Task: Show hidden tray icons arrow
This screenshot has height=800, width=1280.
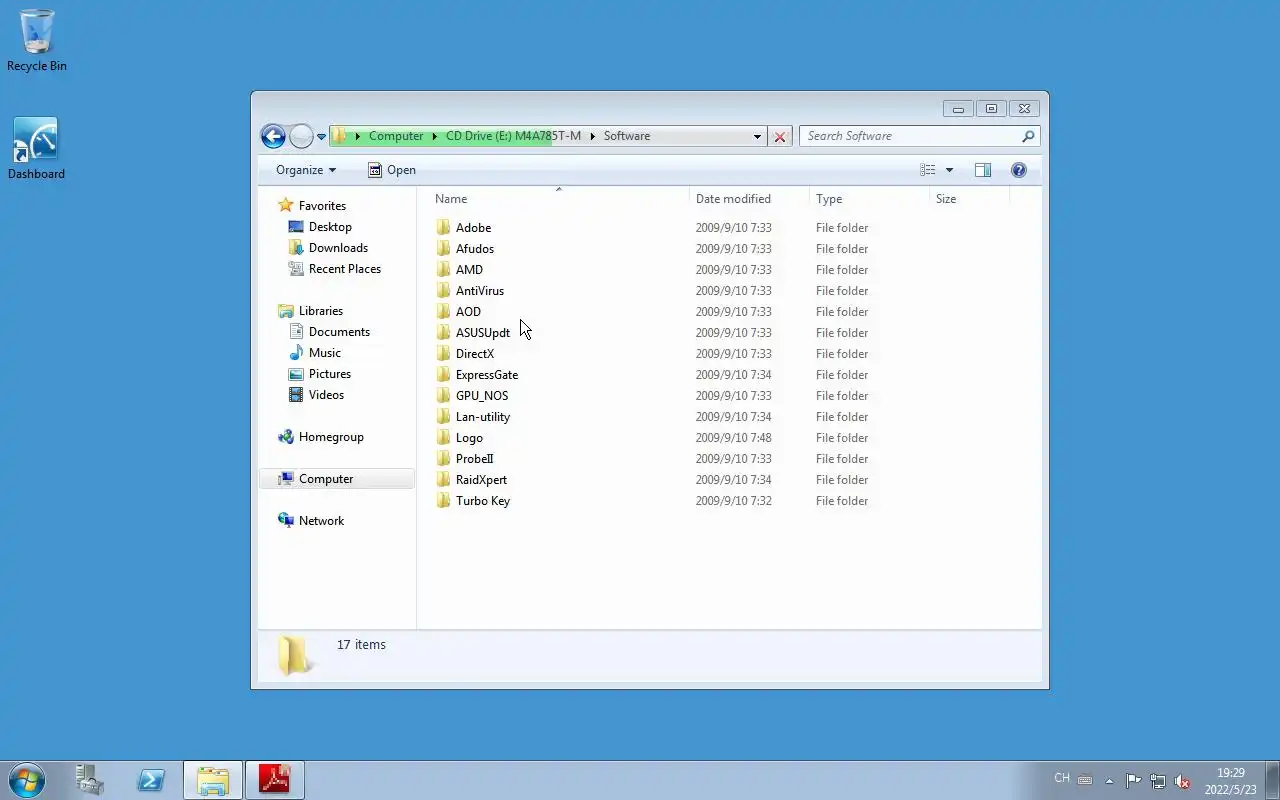Action: click(x=1109, y=781)
